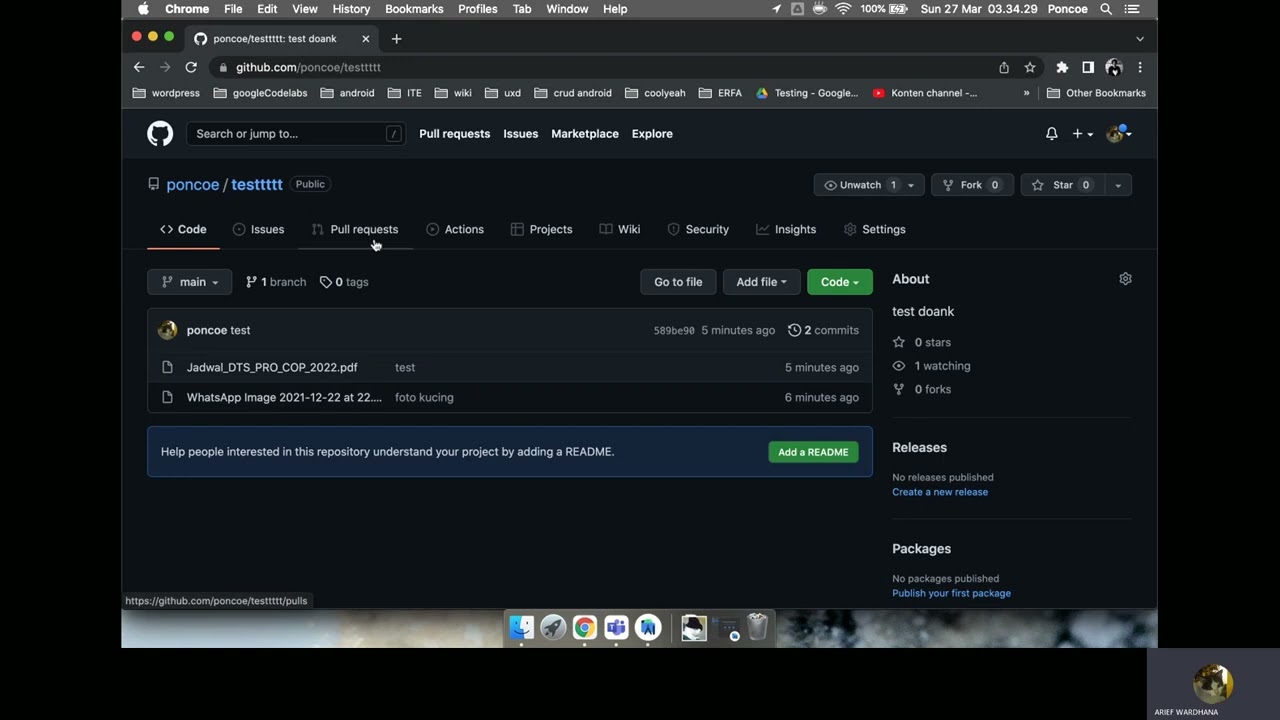Open the Security tab
The image size is (1280, 720).
point(698,229)
